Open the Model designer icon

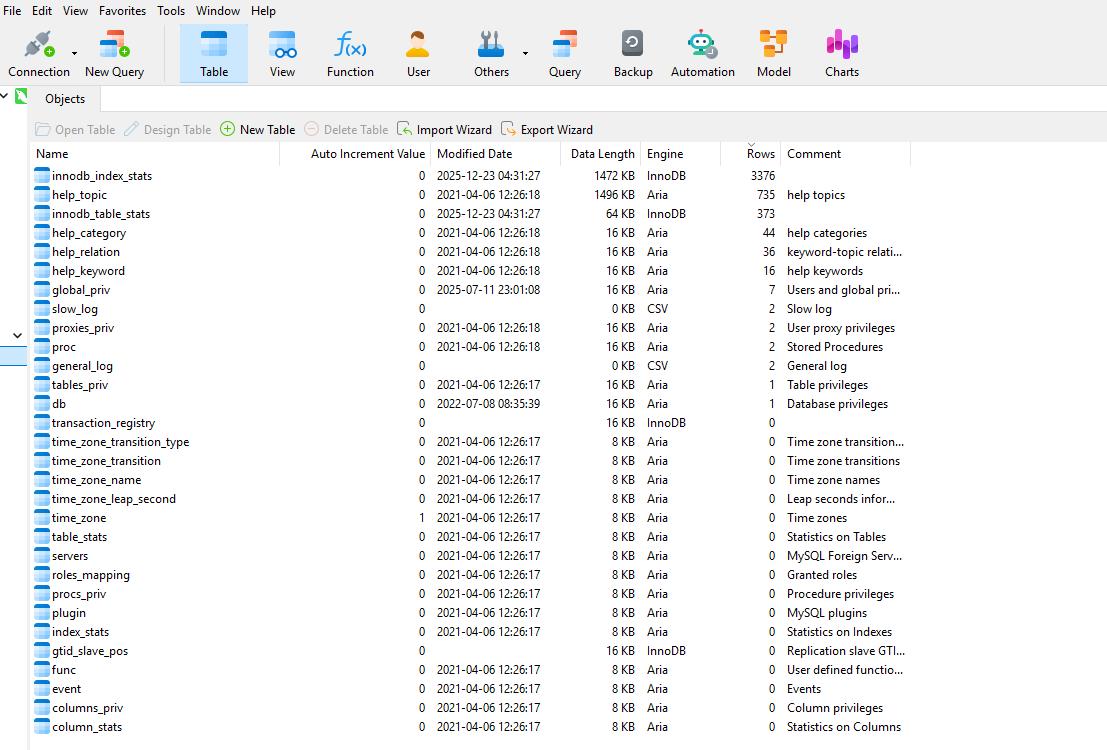[x=773, y=53]
